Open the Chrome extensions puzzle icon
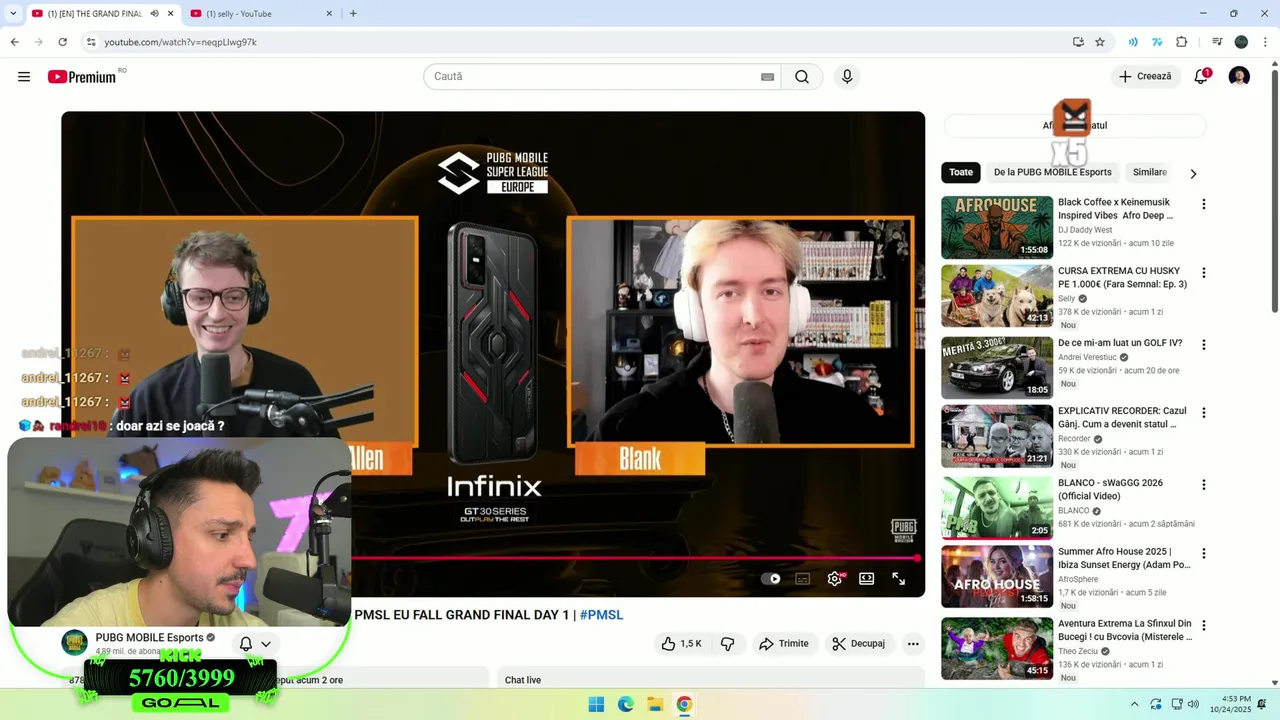 coord(1182,42)
